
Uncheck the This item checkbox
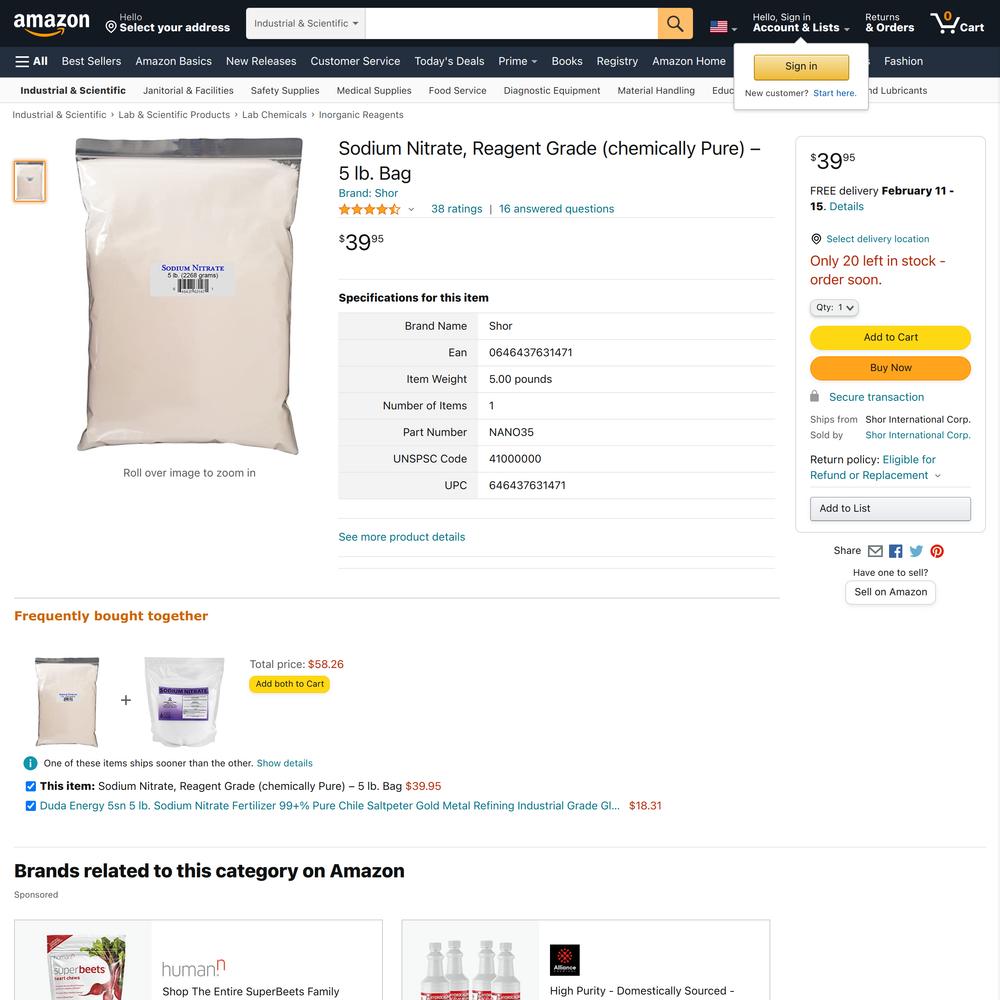pyautogui.click(x=31, y=786)
